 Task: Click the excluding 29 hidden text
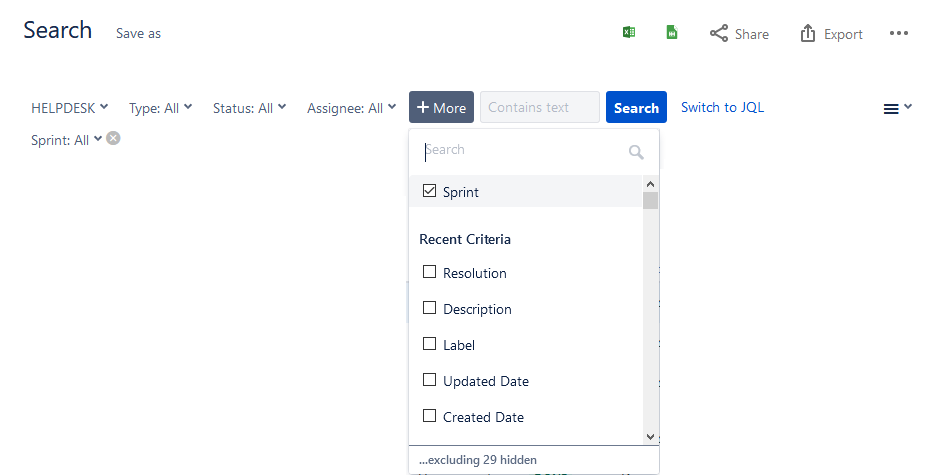click(x=478, y=460)
